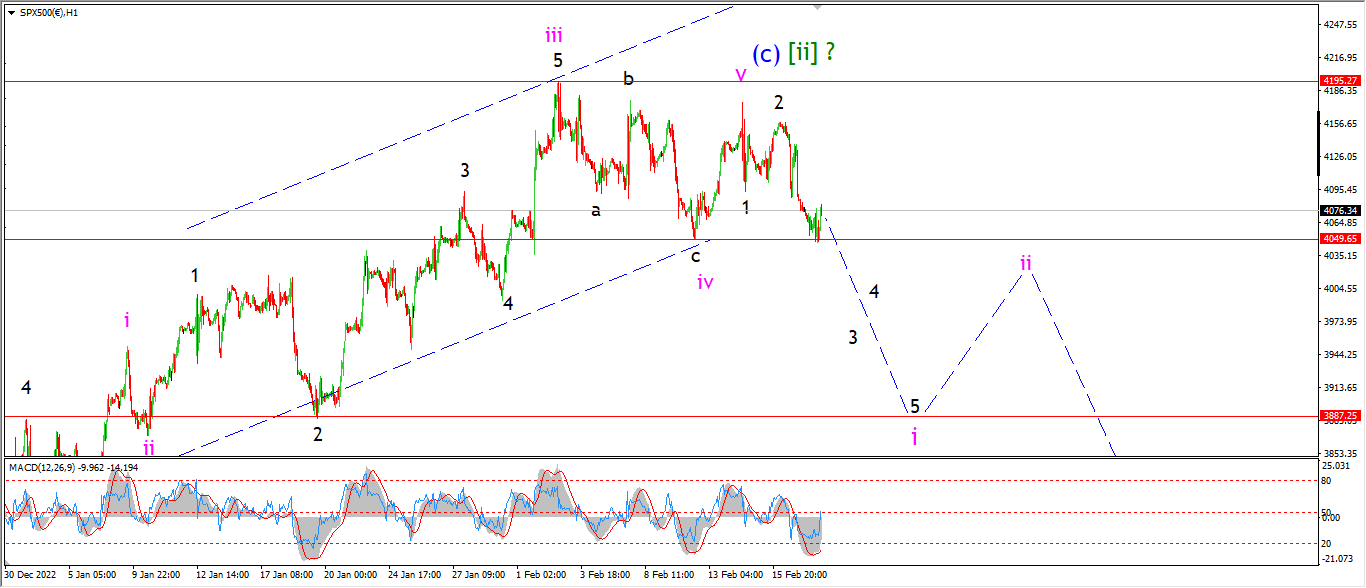This screenshot has height=588, width=1366.
Task: Select the pink iii wave label at top
Action: click(x=553, y=35)
